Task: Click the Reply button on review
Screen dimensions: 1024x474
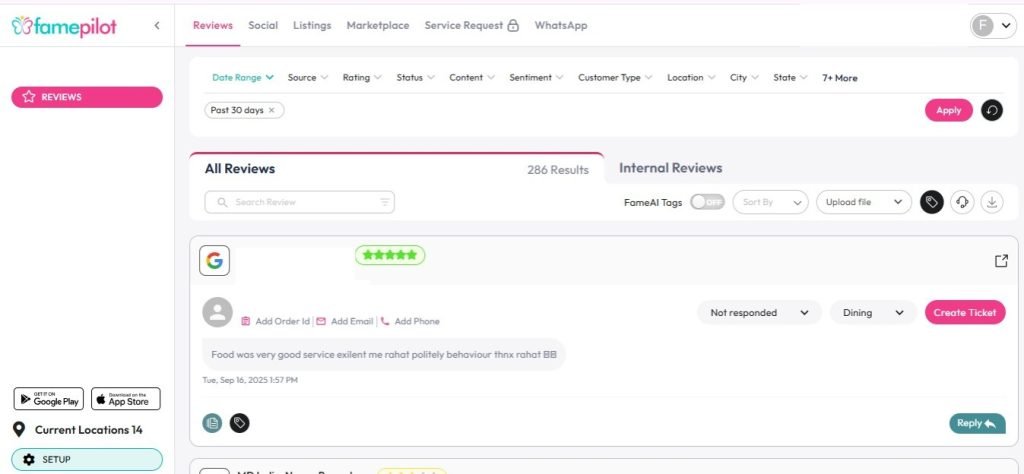Action: click(x=977, y=423)
